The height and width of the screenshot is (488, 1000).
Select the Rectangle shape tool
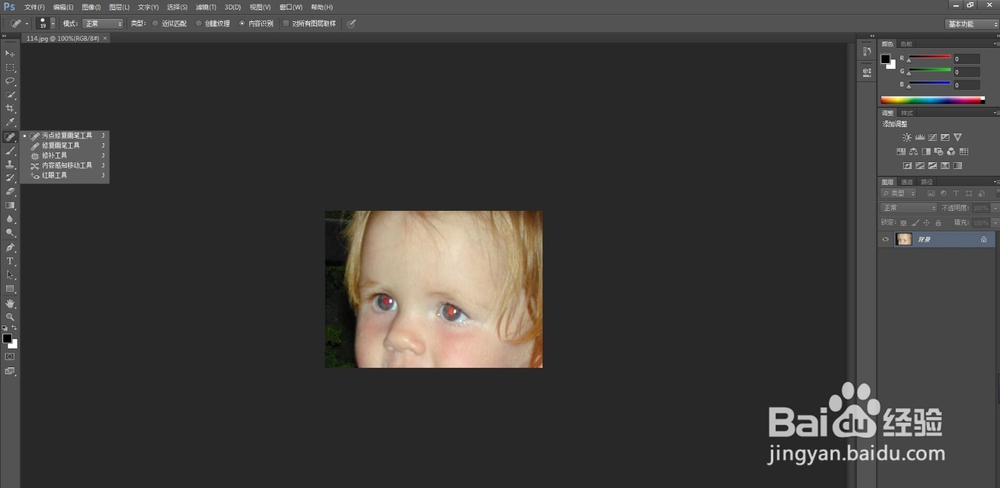[10, 289]
